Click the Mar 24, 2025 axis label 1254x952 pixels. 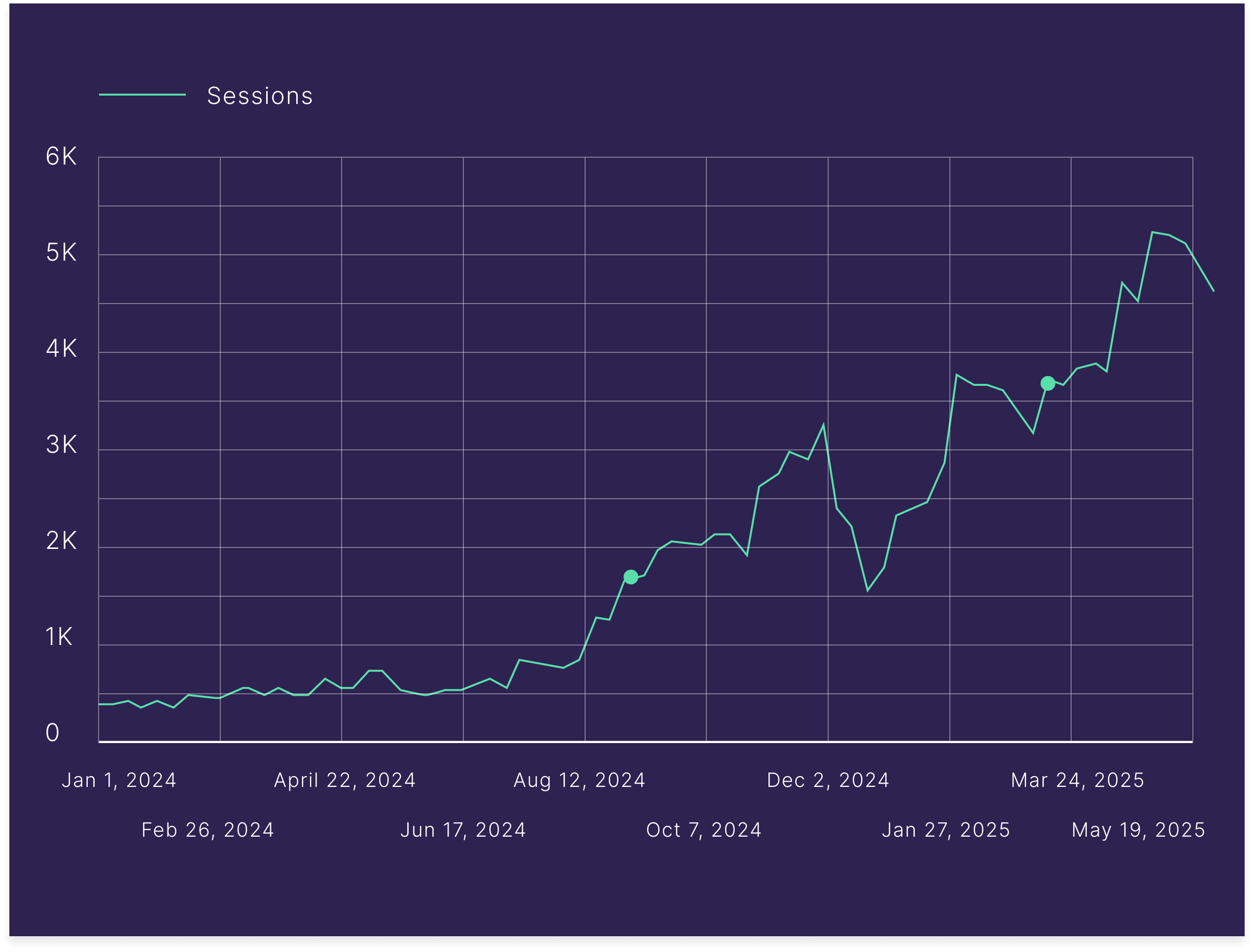(1078, 781)
